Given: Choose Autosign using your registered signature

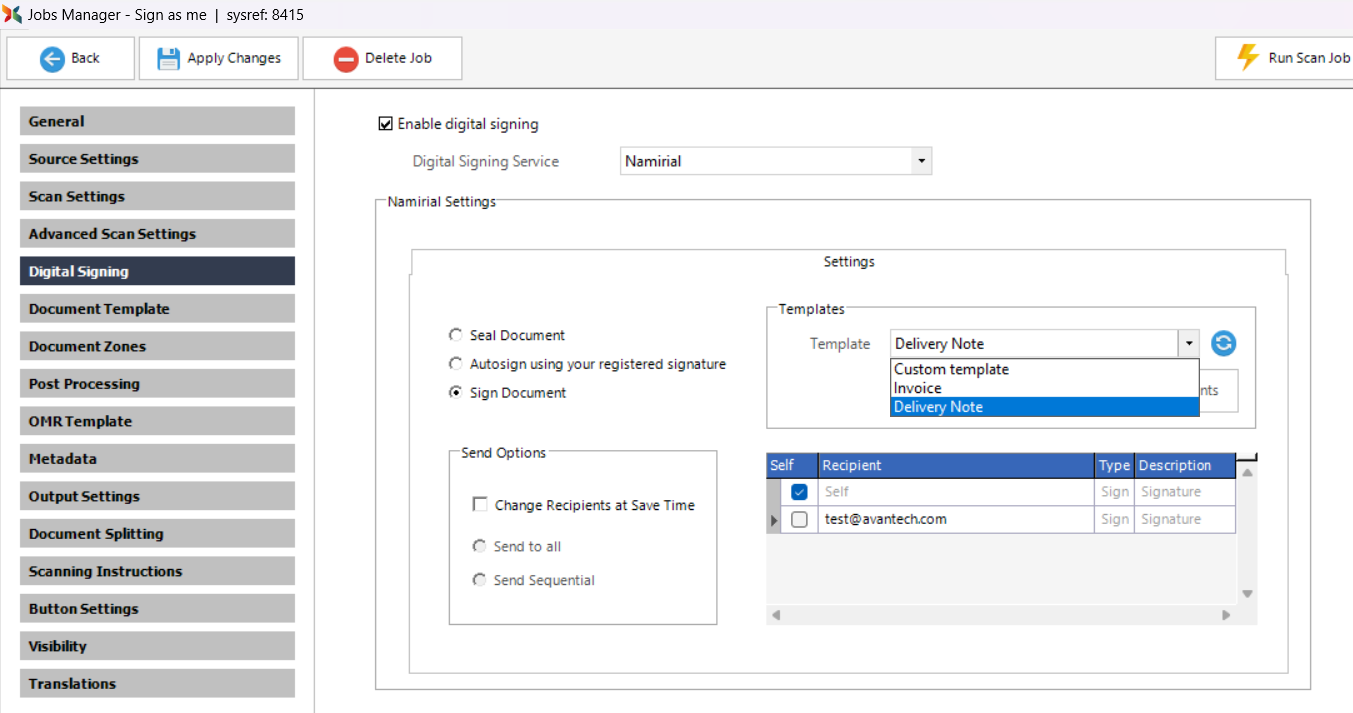Looking at the screenshot, I should pos(456,364).
